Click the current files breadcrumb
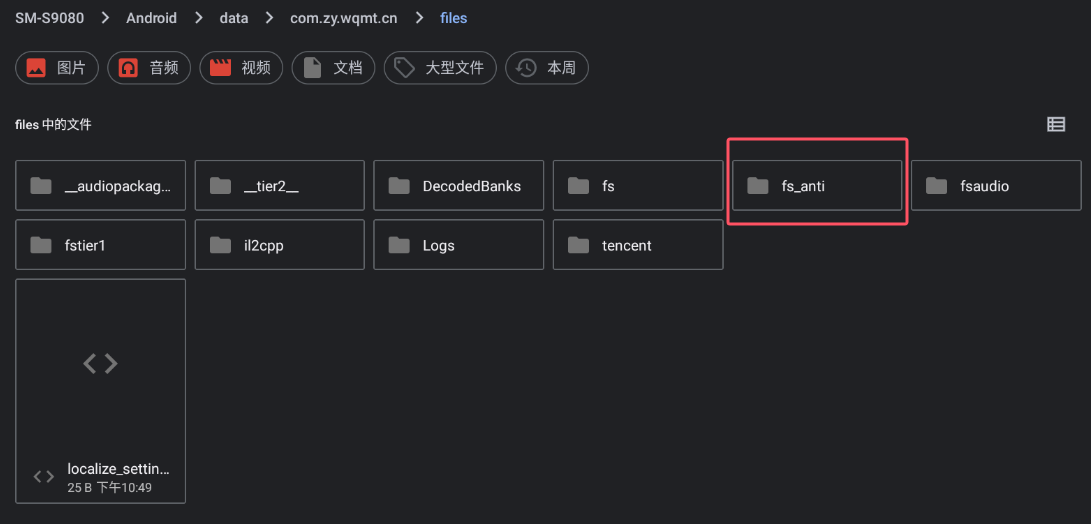 point(453,18)
